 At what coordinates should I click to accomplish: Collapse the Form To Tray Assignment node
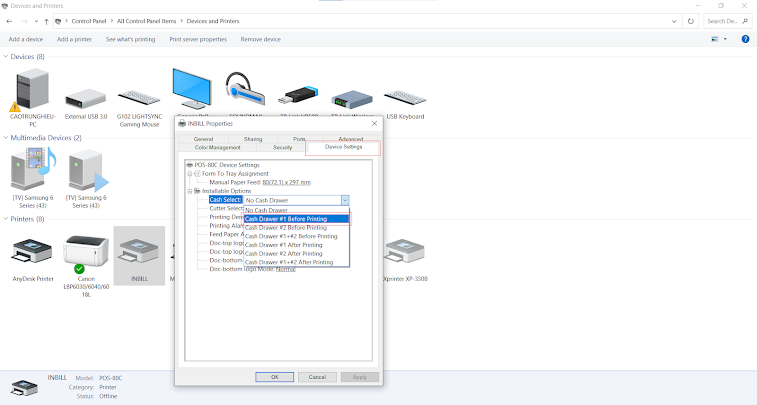pos(190,174)
